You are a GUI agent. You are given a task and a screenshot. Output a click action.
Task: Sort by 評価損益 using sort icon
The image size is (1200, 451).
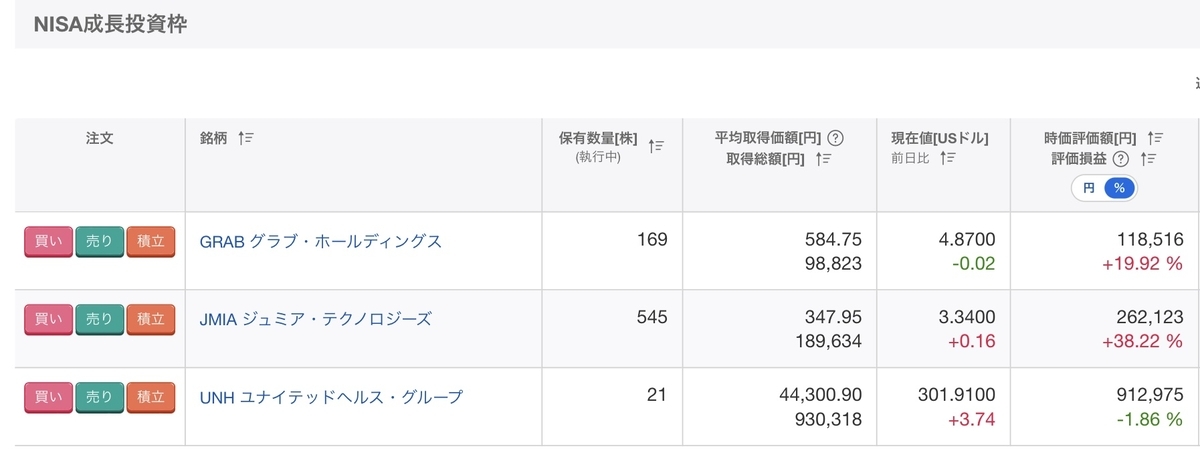click(1148, 158)
